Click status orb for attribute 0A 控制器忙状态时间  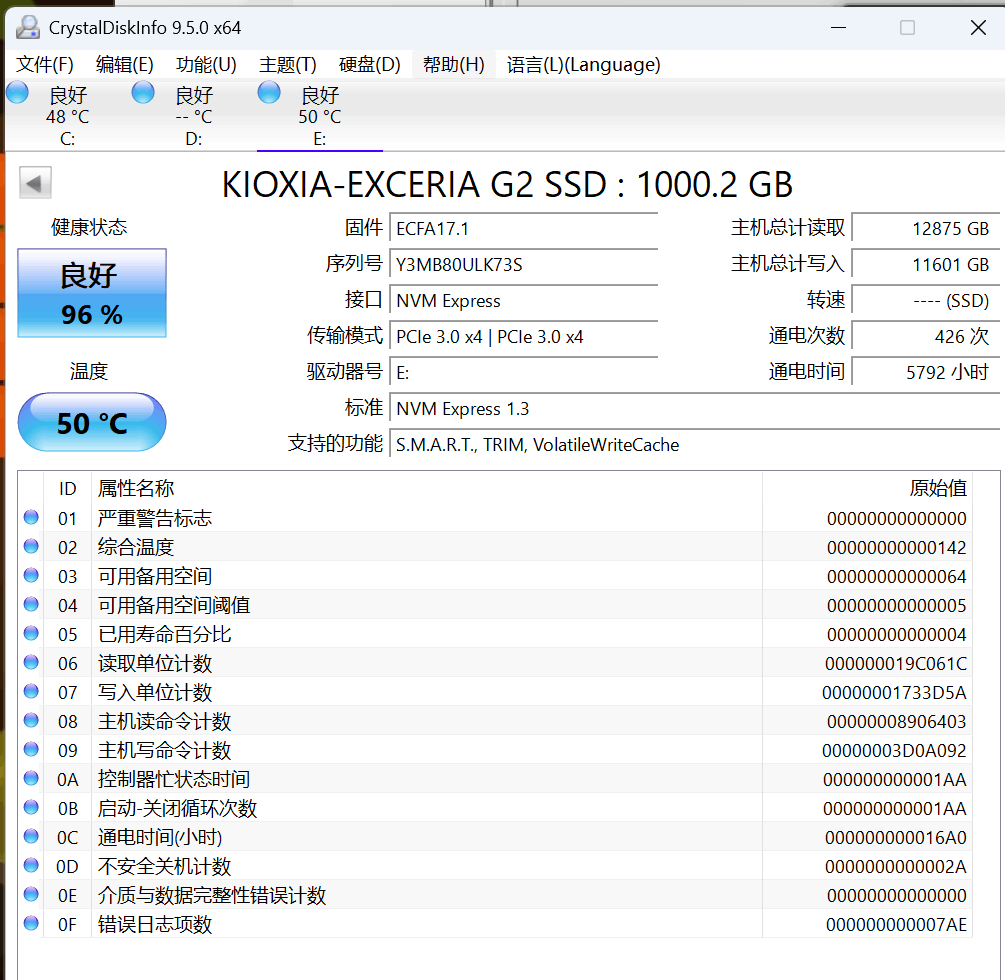coord(31,778)
